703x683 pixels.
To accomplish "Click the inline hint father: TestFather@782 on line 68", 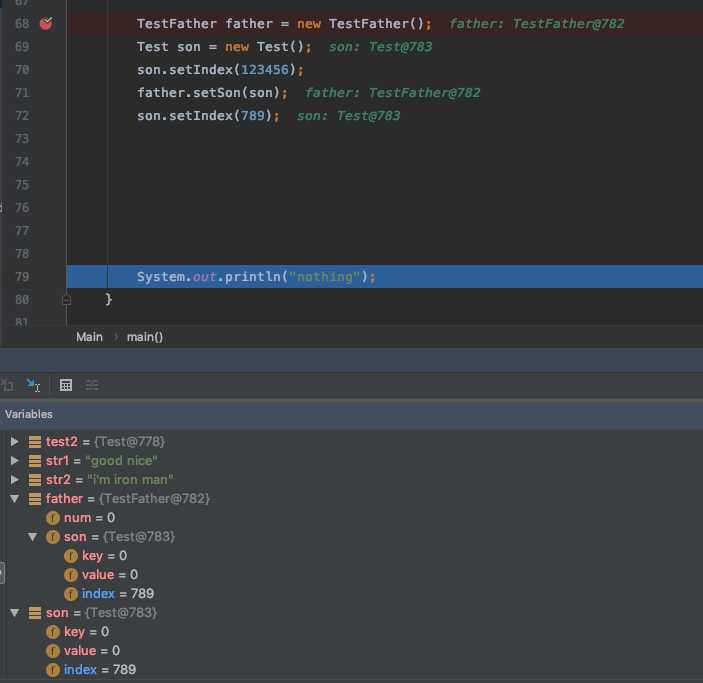I will click(x=537, y=24).
